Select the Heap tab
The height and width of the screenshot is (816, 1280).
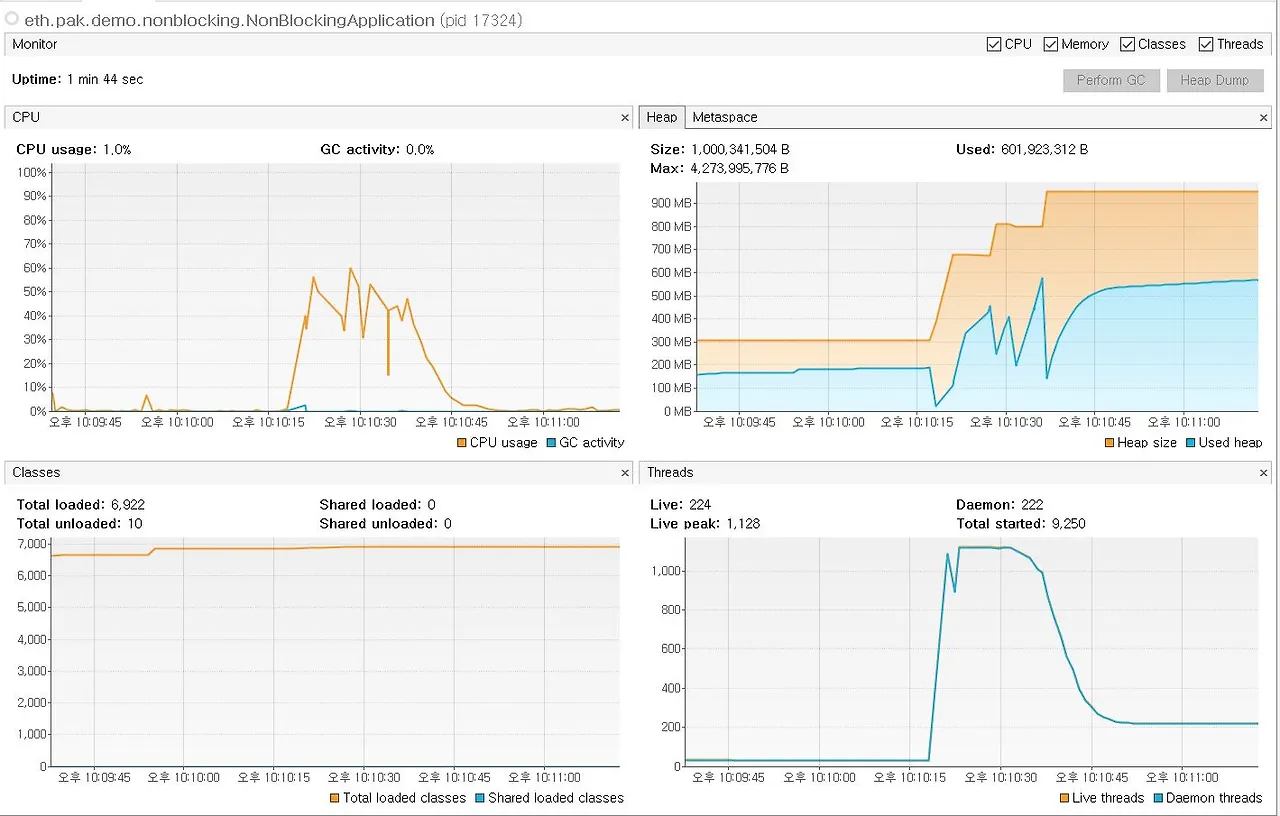[662, 118]
